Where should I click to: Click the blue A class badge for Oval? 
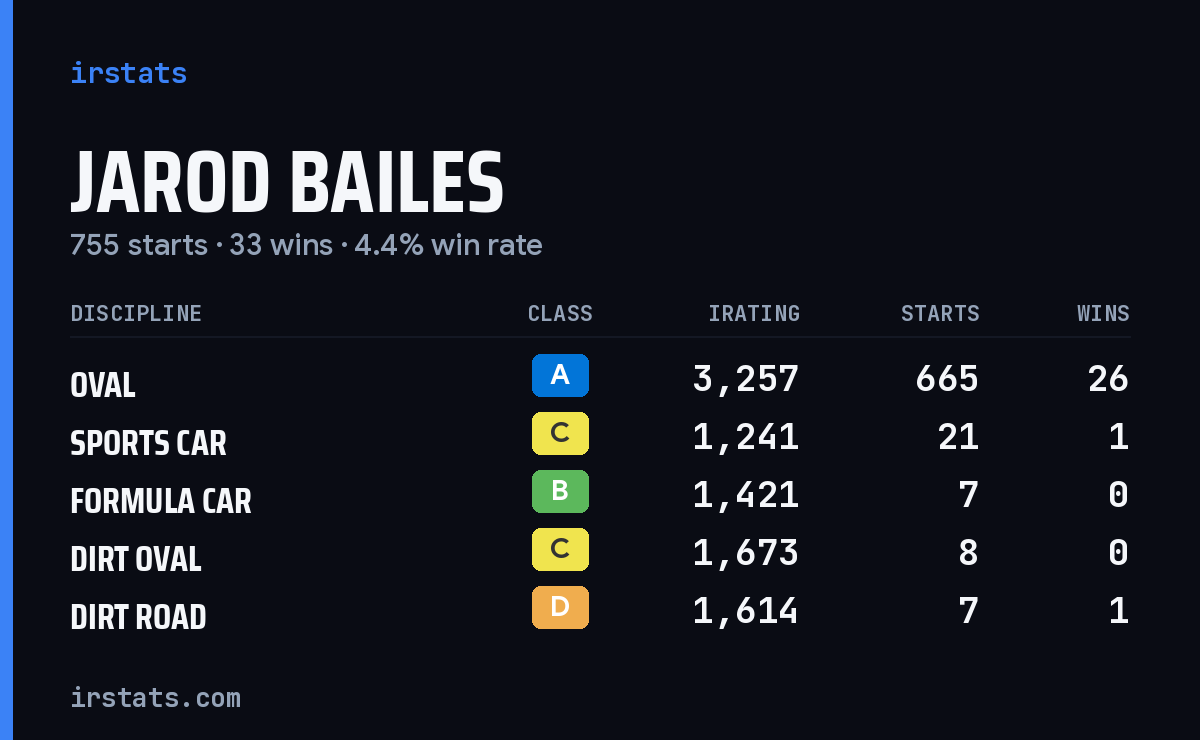click(560, 376)
